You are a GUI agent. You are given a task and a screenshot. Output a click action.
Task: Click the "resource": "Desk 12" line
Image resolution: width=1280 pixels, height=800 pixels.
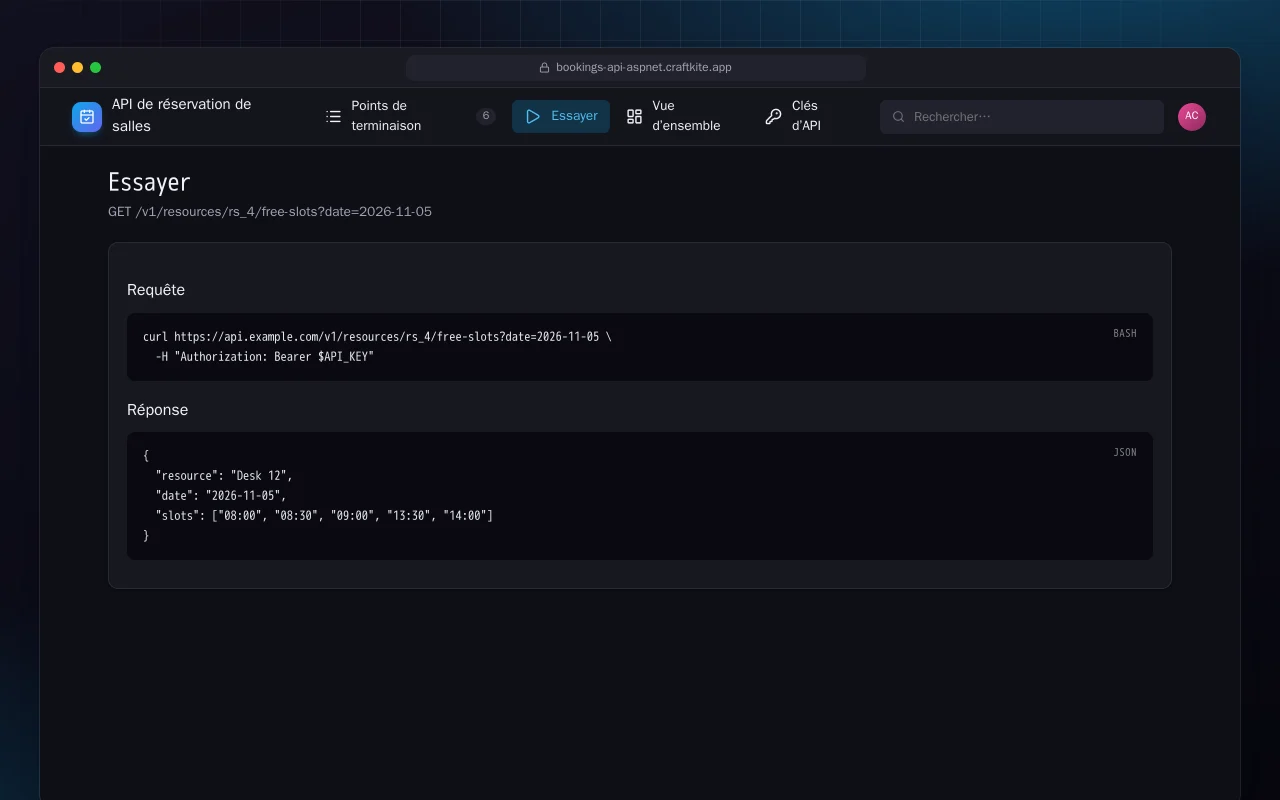(x=224, y=476)
